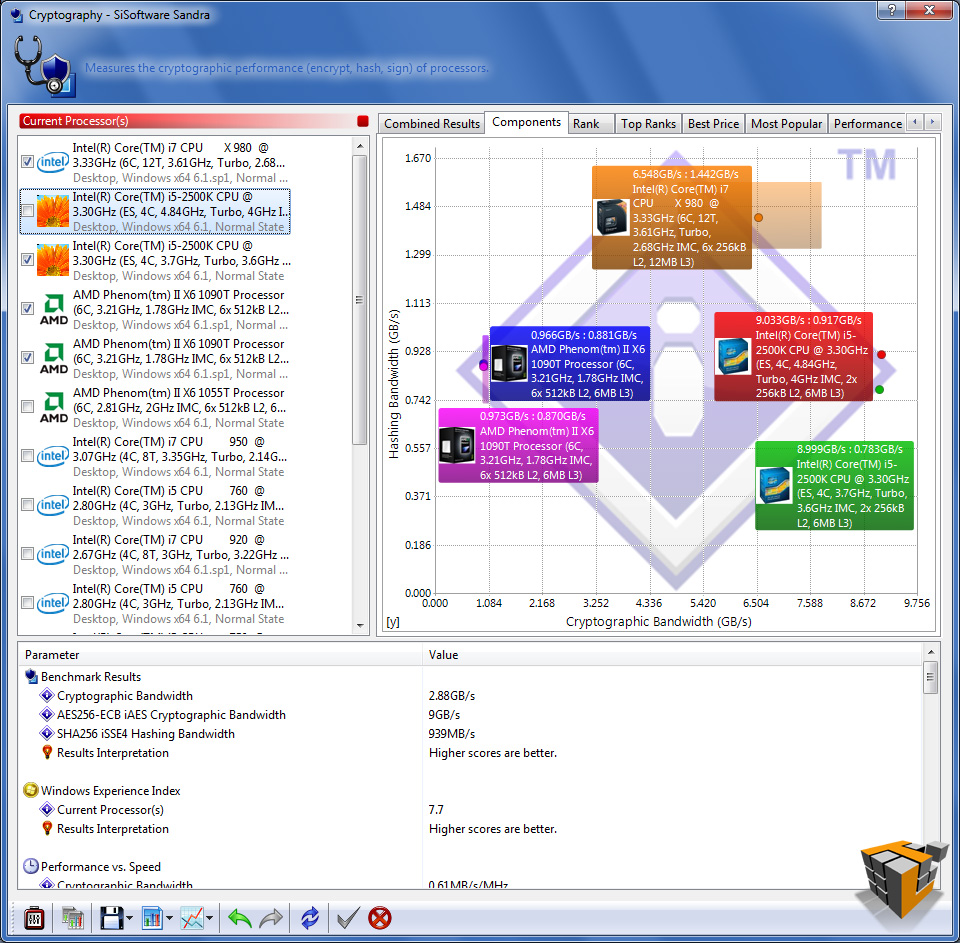Screen dimensions: 960x943
Task: Click Performance vs. Speed clock icon
Action: 31,866
